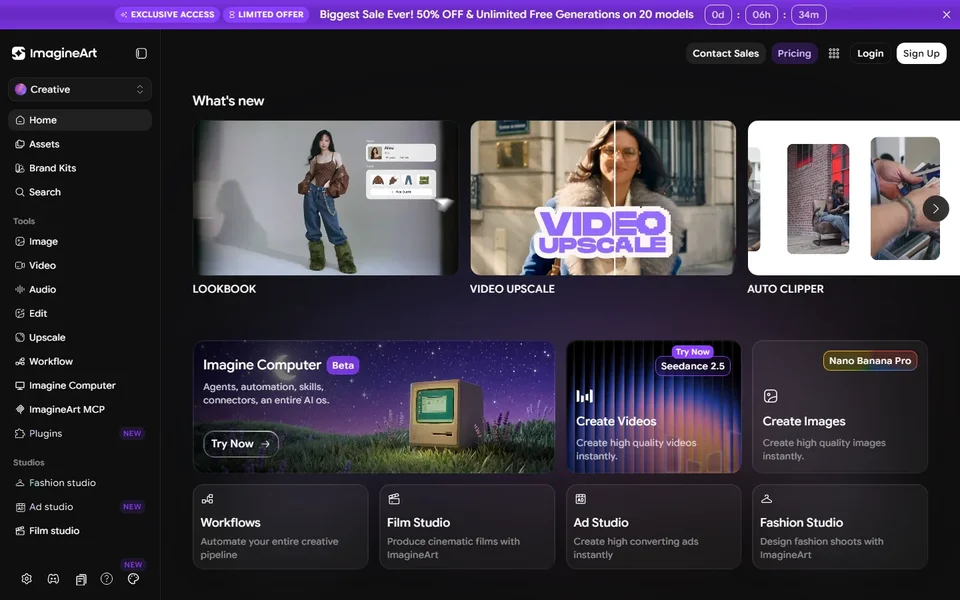Click the Biggest Sale Ever banner text

(x=506, y=14)
